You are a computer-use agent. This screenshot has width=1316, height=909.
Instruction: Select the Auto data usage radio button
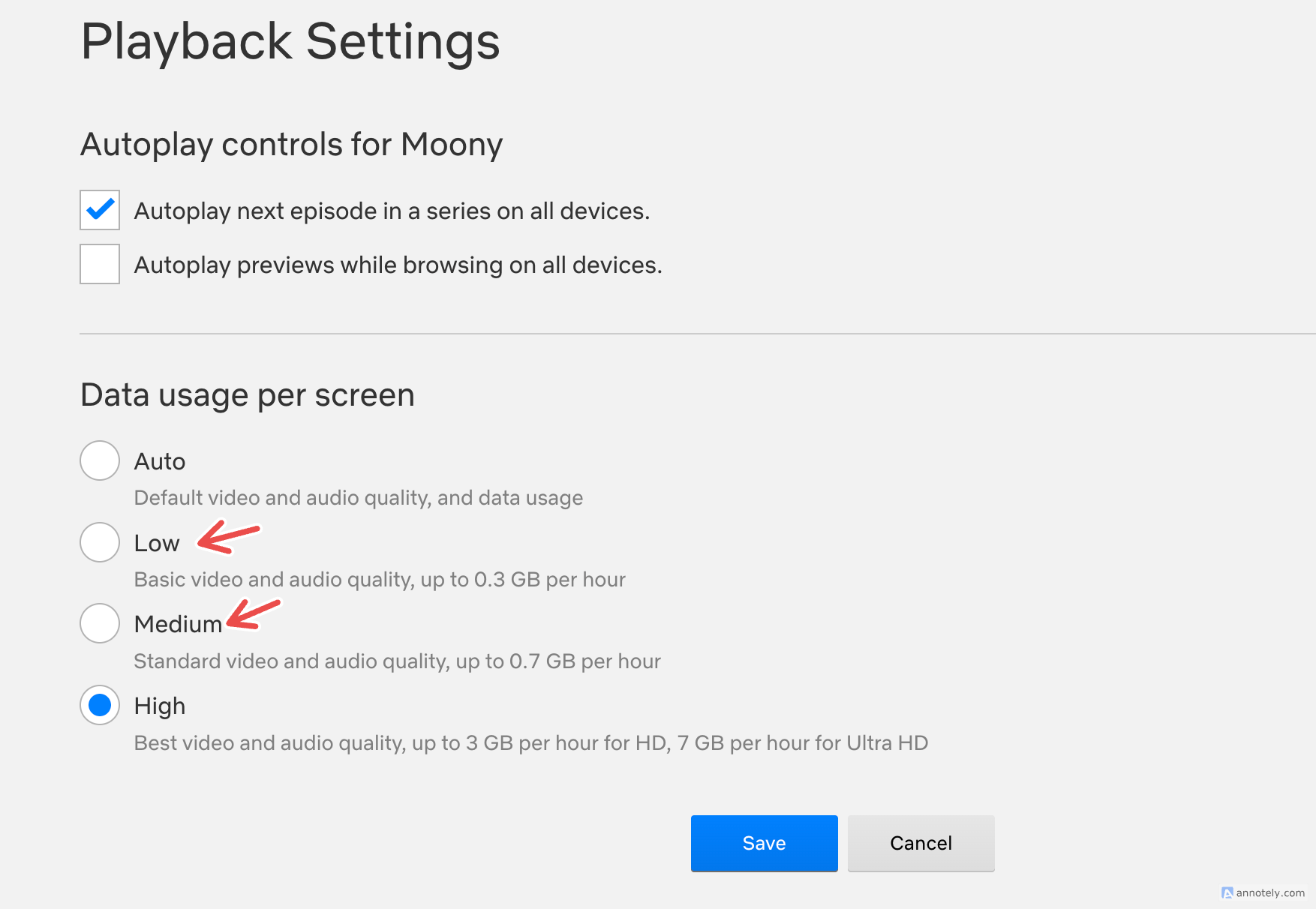(100, 460)
